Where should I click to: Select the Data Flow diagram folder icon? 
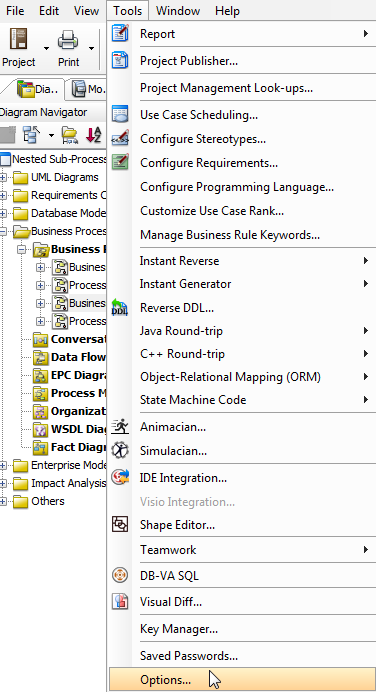[x=41, y=357]
